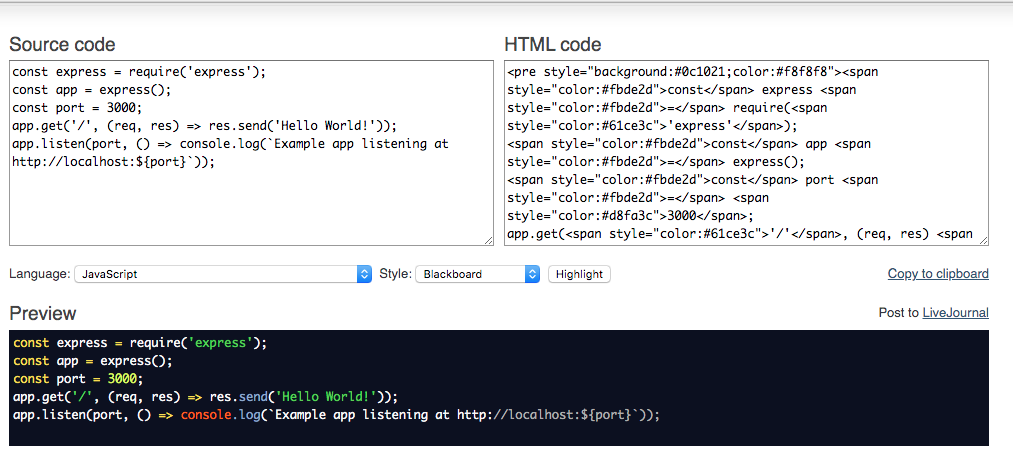Open the Style dropdown showing Blackboard
This screenshot has height=475, width=1013.
click(x=477, y=274)
